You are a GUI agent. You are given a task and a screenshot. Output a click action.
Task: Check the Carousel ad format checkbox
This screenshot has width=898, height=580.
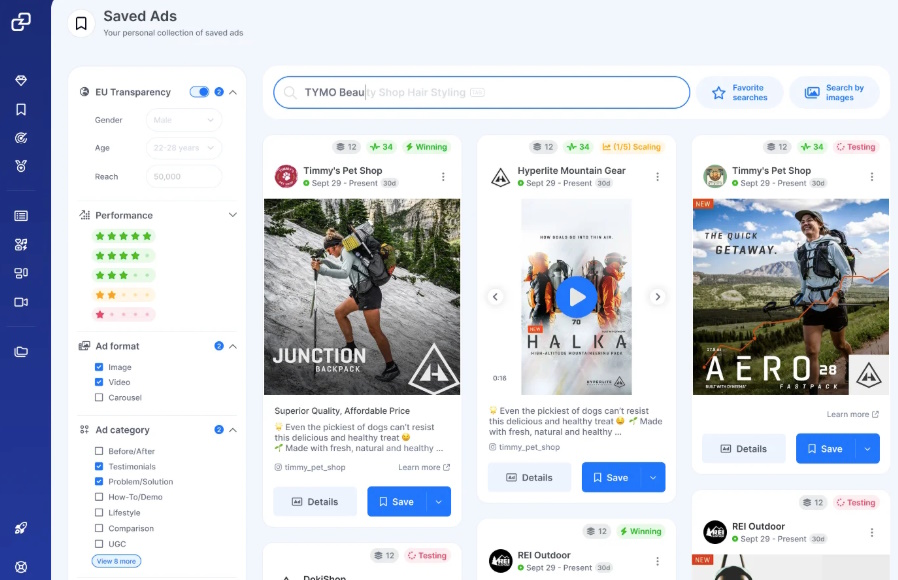tap(99, 397)
